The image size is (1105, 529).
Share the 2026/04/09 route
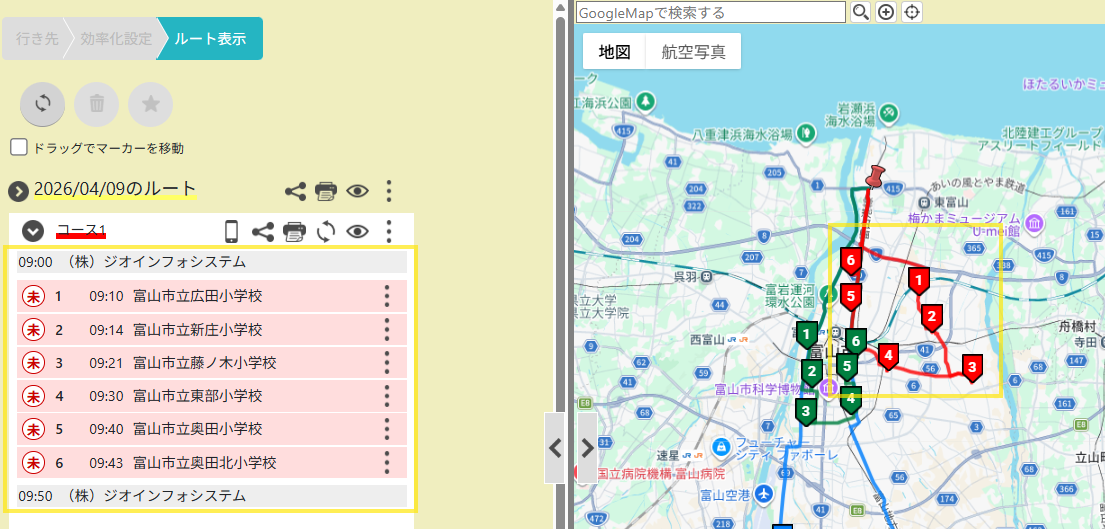tap(295, 191)
